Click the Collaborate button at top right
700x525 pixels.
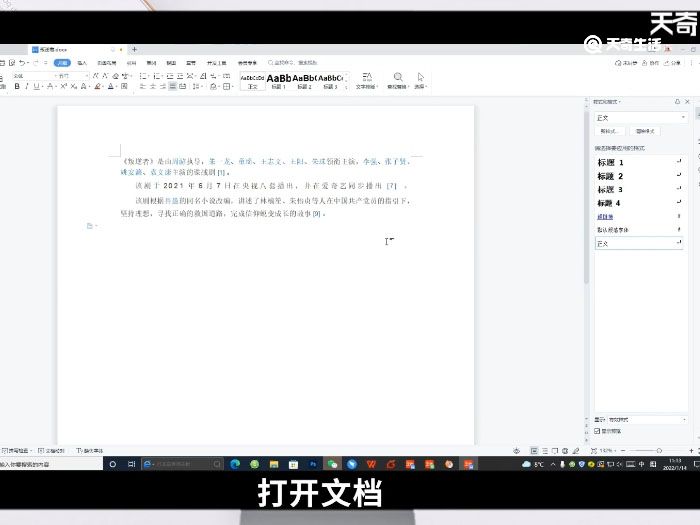pos(650,63)
